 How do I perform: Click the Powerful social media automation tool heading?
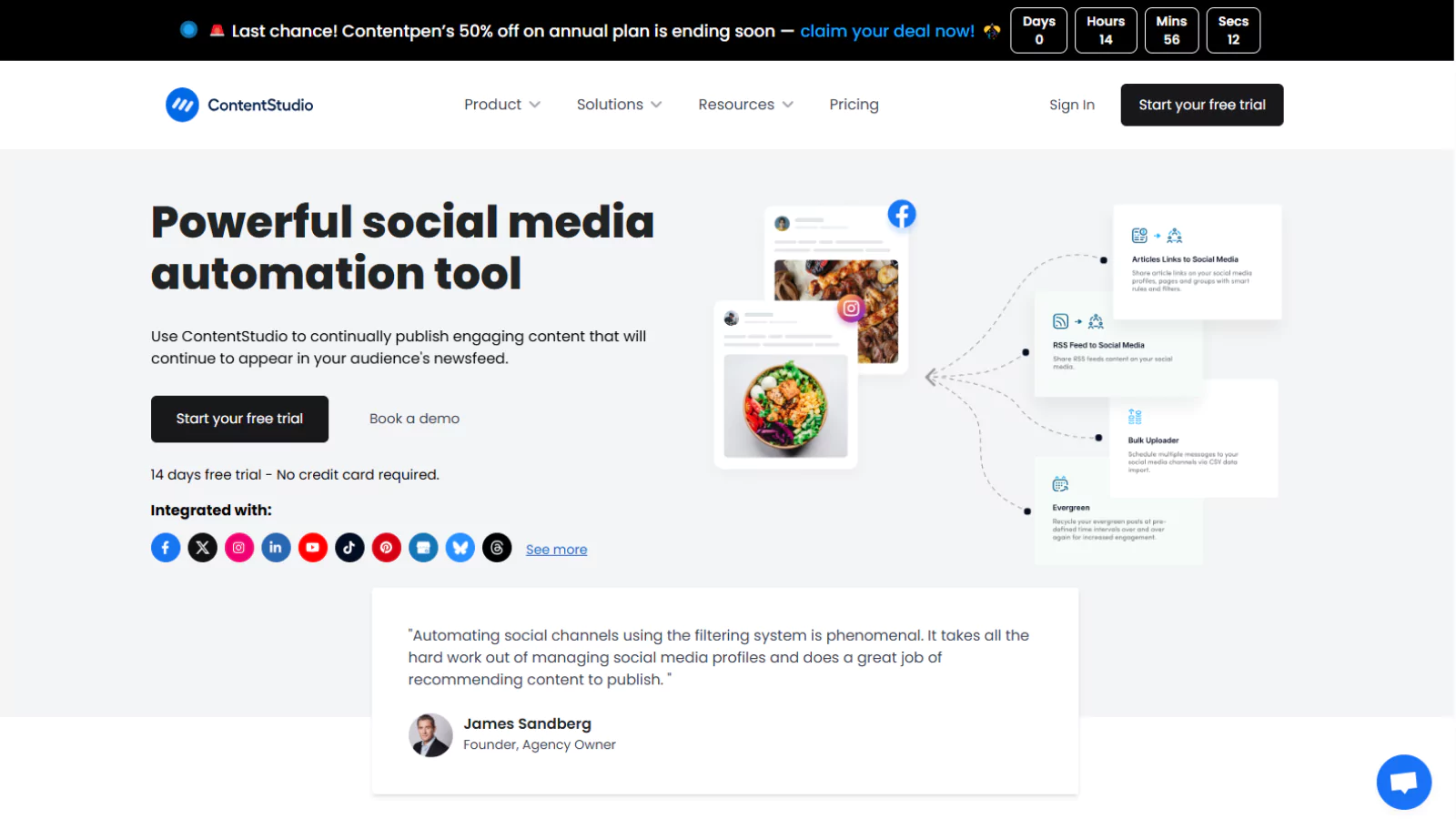(402, 248)
